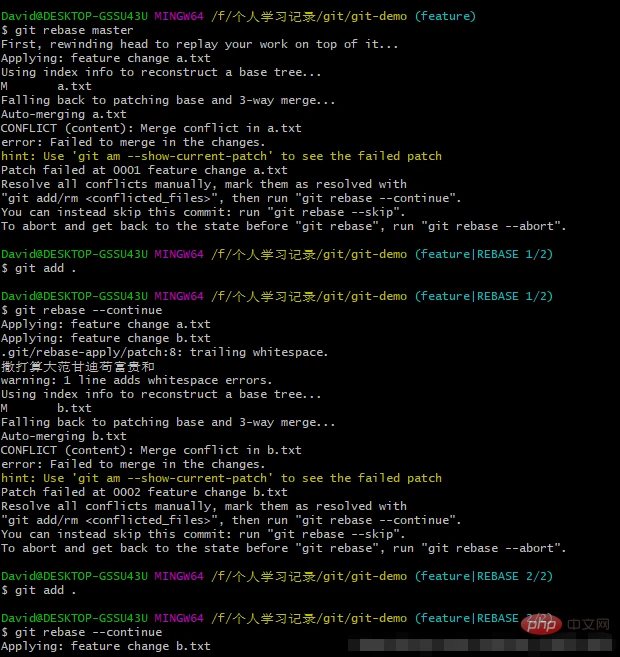Click the 'M a.txt' modified file line
Screen dimensions: 620x657
tap(47, 86)
